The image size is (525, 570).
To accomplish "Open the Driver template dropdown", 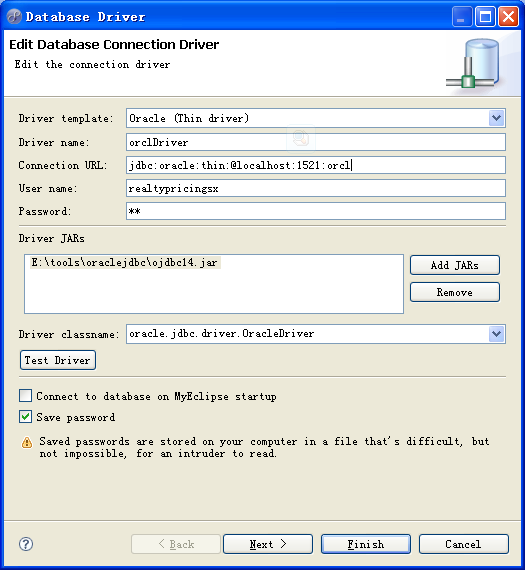I will pos(496,118).
